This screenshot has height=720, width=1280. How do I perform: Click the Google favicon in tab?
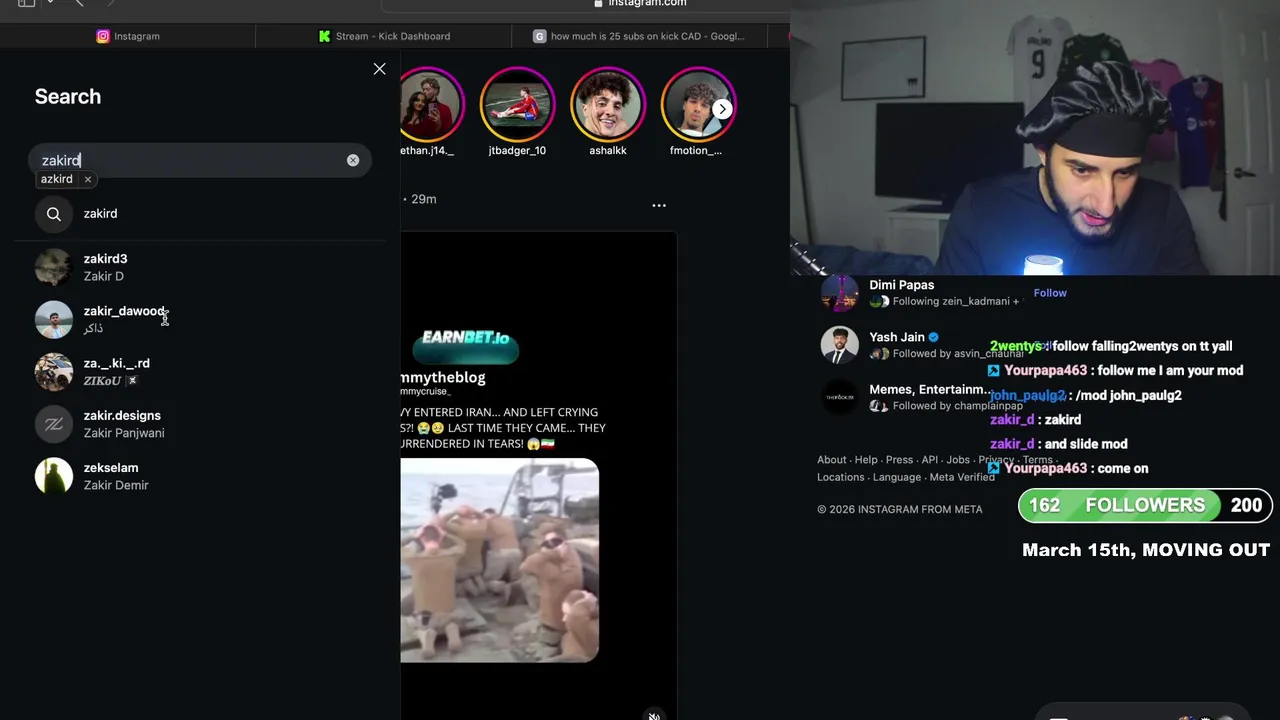coord(540,36)
